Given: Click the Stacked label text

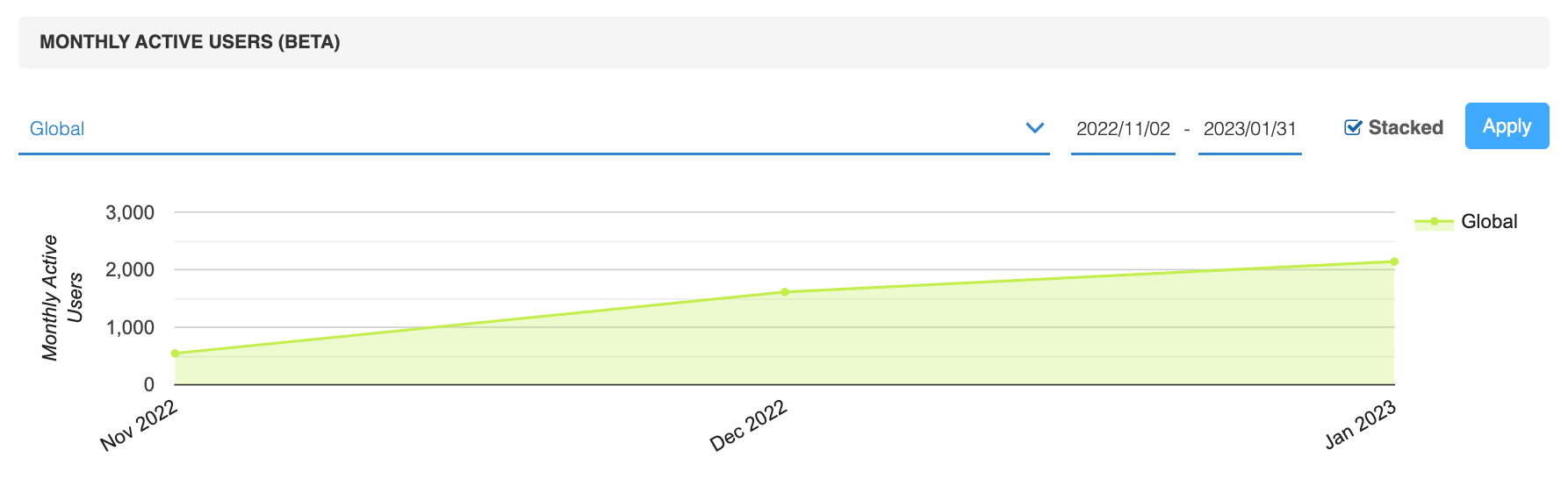Looking at the screenshot, I should tap(1406, 128).
